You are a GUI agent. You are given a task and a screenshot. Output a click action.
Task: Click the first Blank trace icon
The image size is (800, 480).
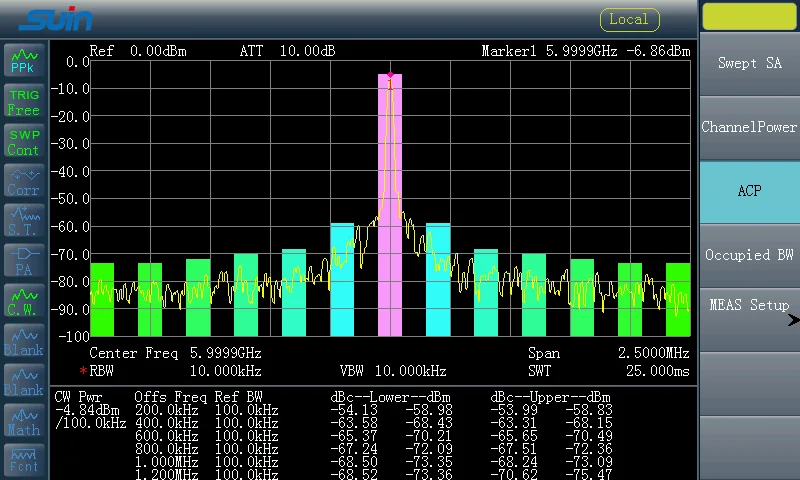click(23, 341)
